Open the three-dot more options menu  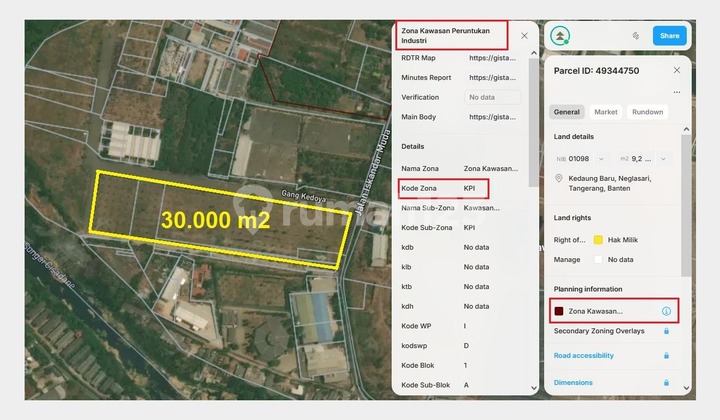click(677, 92)
